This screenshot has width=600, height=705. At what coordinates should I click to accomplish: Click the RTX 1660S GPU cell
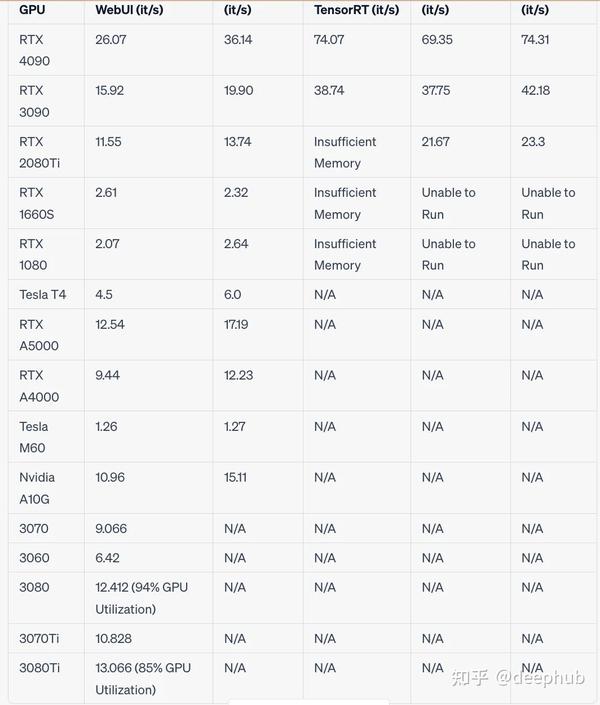coord(36,203)
